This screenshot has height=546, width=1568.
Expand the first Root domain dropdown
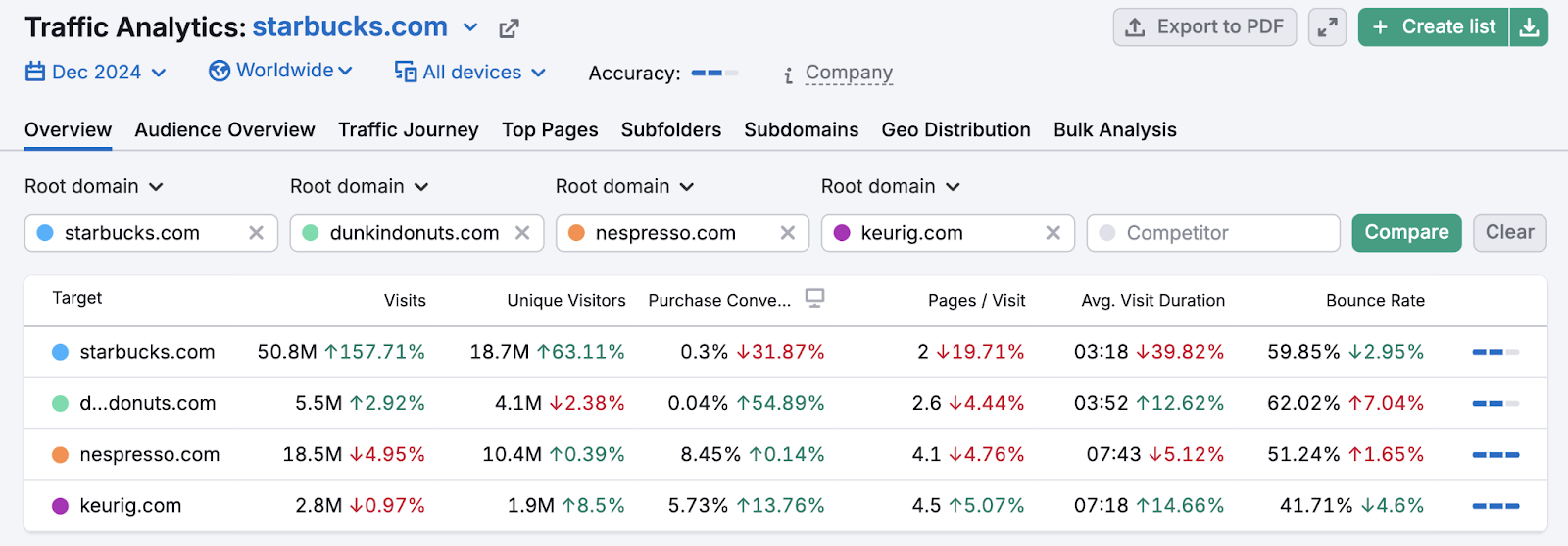[94, 187]
